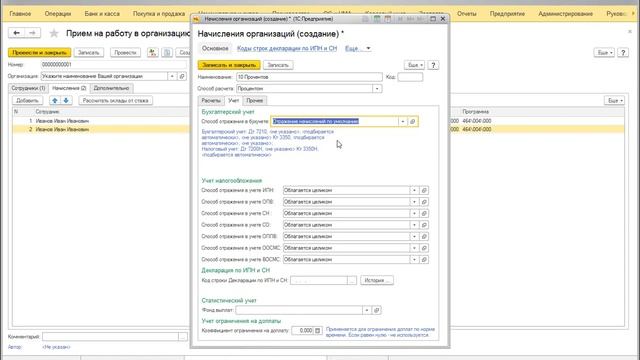This screenshot has width=640, height=360.
Task: Switch to the Сотрудники (1) tab
Action: coord(28,88)
